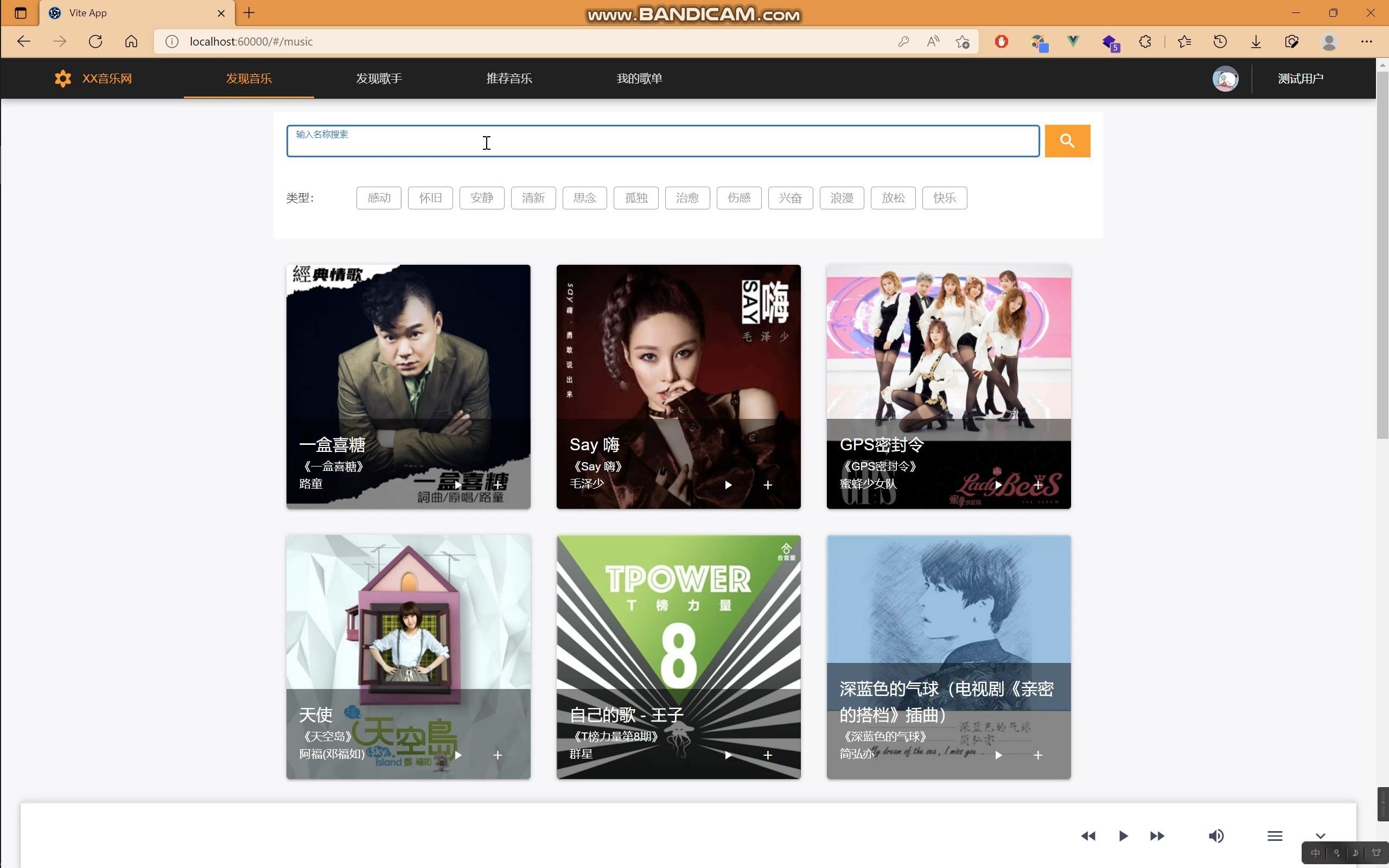Switch to the 我的歌单 tab
Screen dimensions: 1389x868
[639, 78]
